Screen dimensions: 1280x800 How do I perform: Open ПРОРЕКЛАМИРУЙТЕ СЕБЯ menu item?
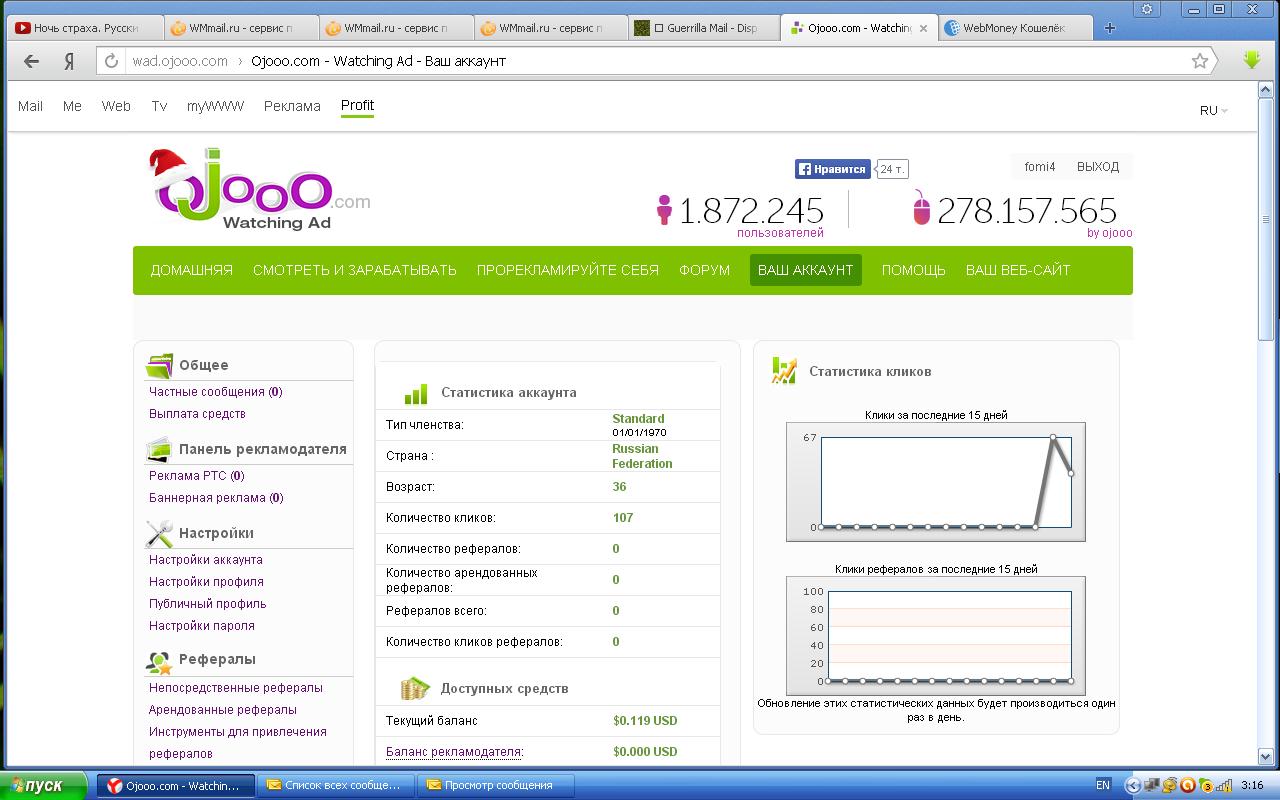pyautogui.click(x=568, y=270)
